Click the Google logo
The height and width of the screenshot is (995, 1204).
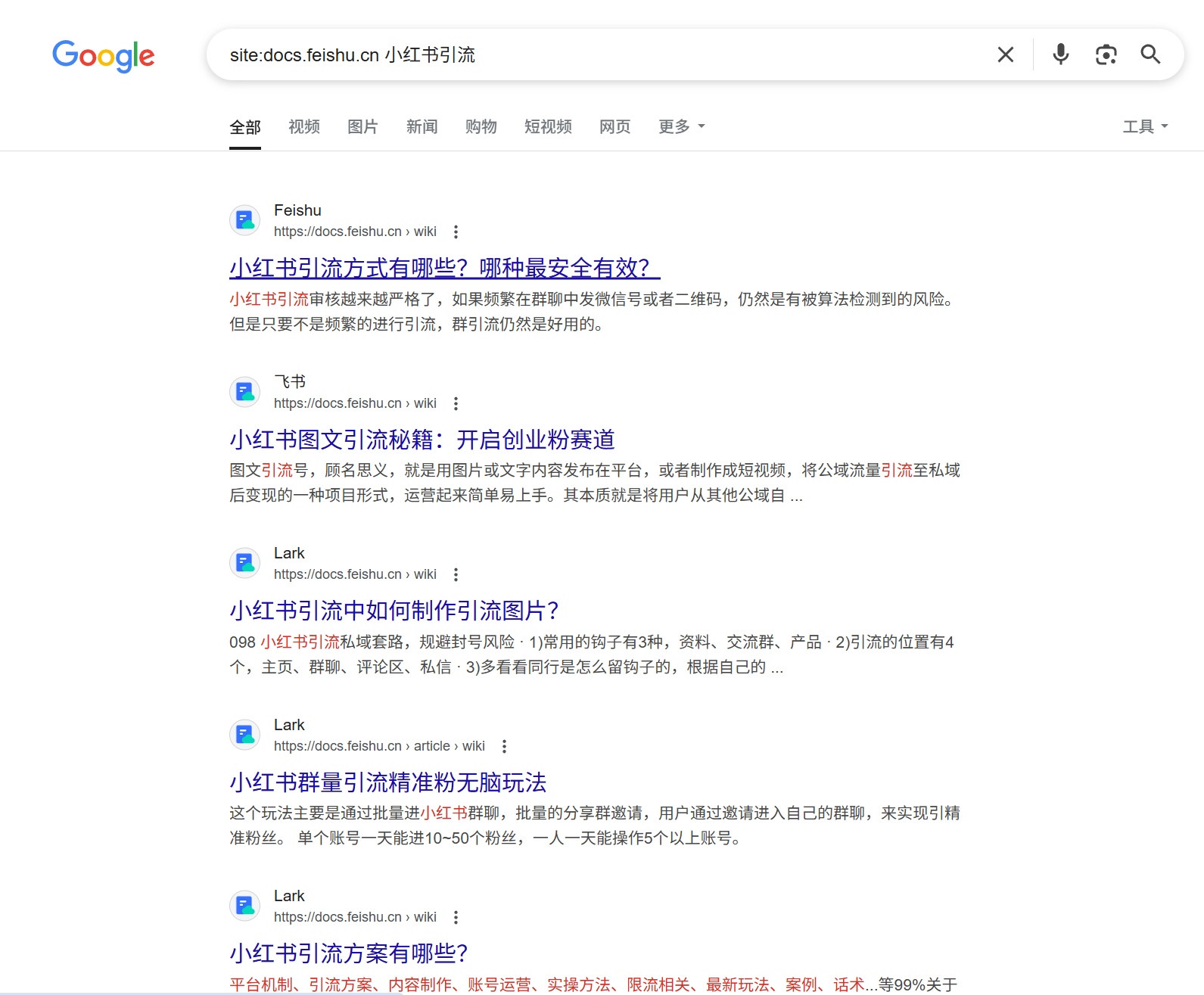click(103, 55)
